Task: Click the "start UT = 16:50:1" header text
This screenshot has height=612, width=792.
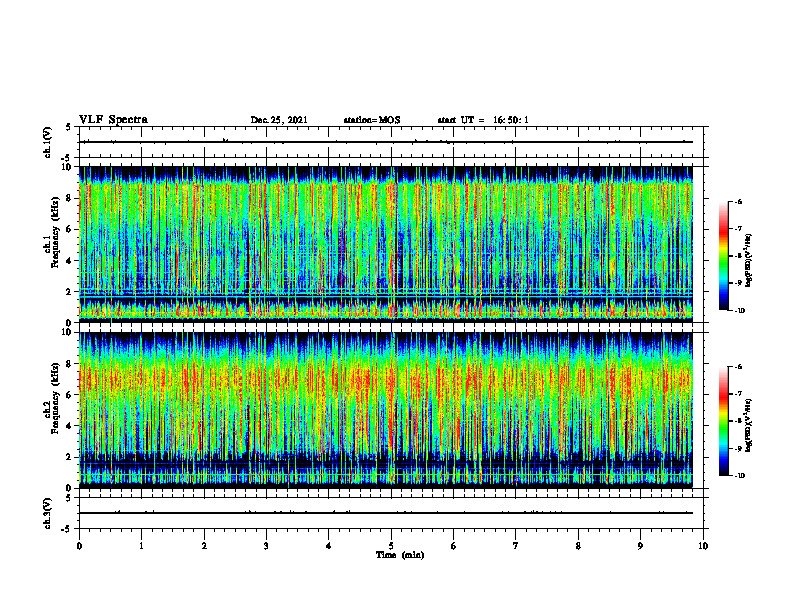Action: click(483, 120)
